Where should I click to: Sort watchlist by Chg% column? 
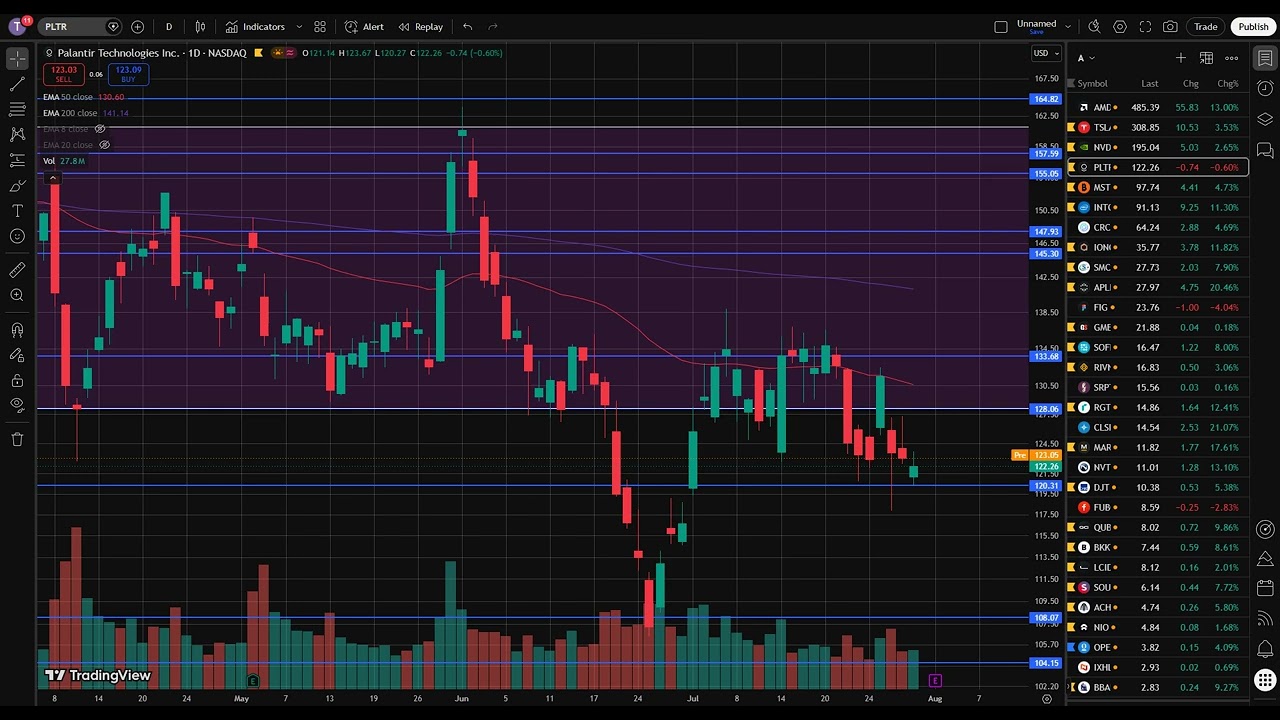(1227, 84)
